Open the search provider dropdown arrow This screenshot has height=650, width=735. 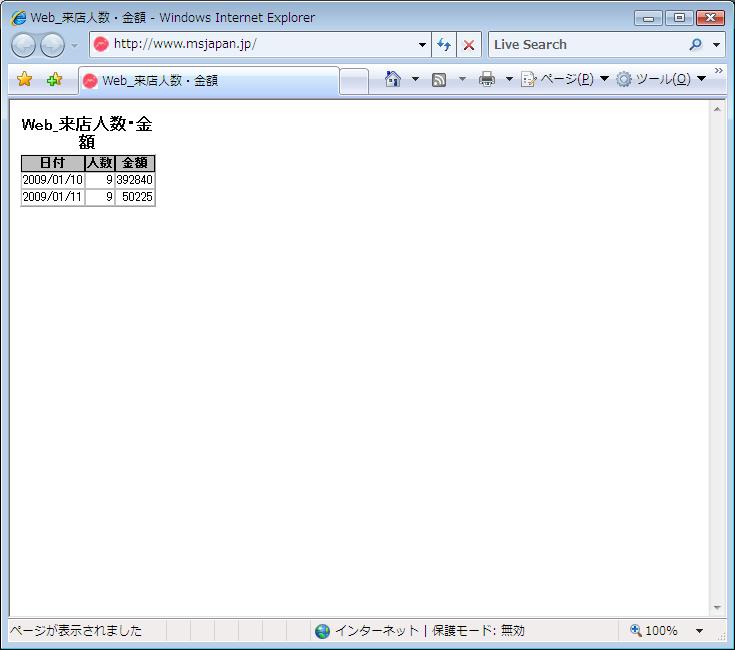pos(716,45)
